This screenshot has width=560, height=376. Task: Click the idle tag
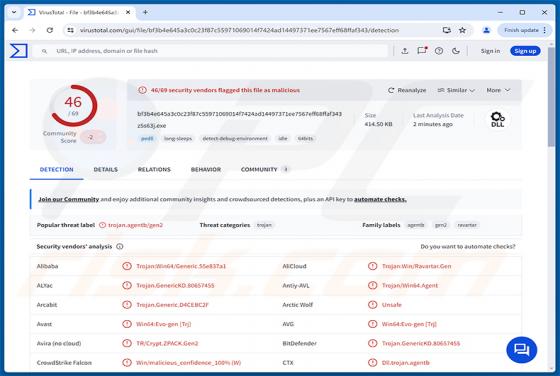point(283,139)
